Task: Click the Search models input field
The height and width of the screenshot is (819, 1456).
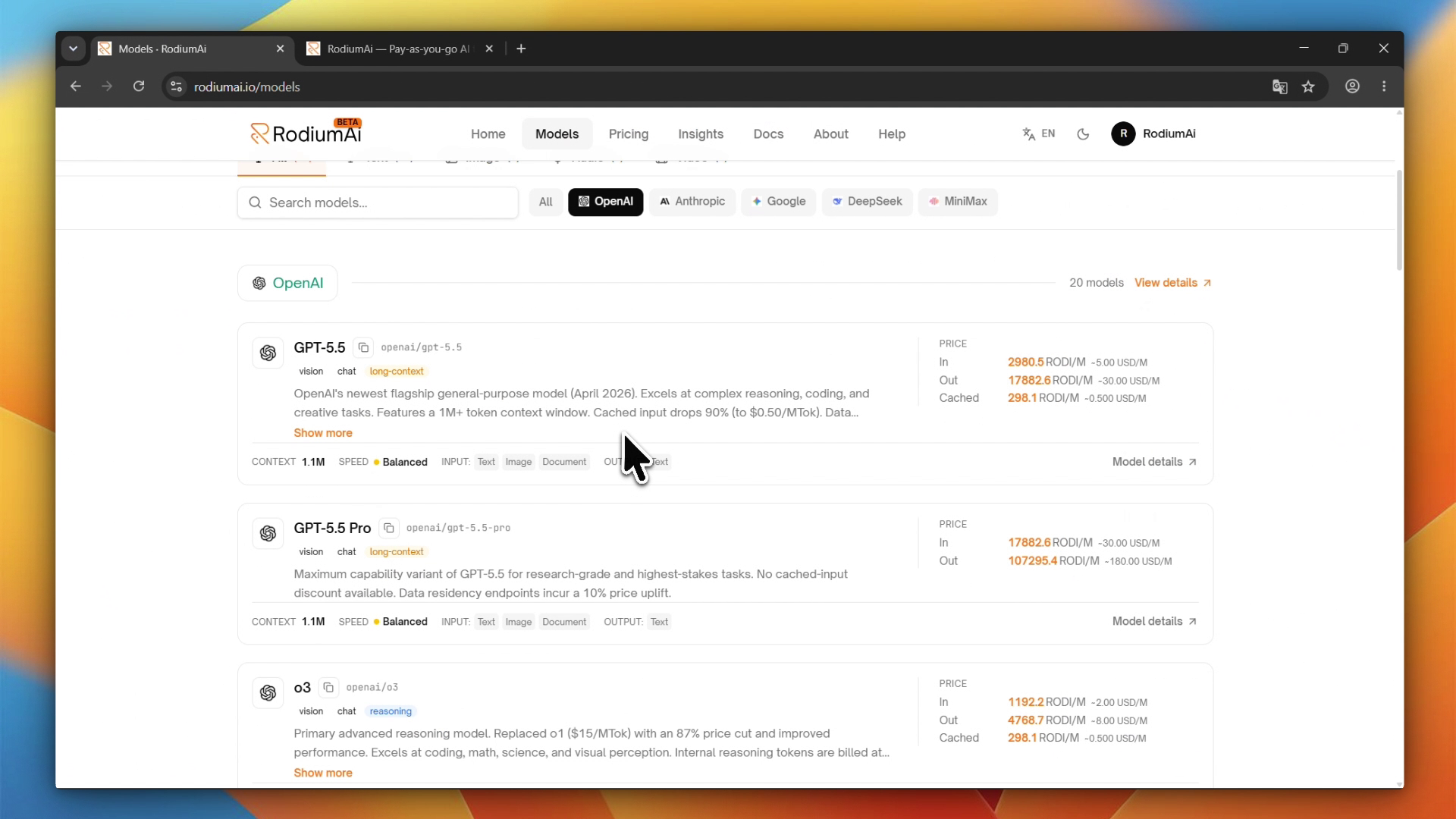Action: [x=378, y=202]
